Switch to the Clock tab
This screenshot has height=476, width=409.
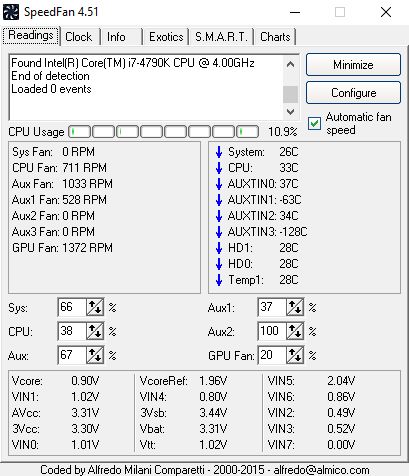tap(79, 37)
